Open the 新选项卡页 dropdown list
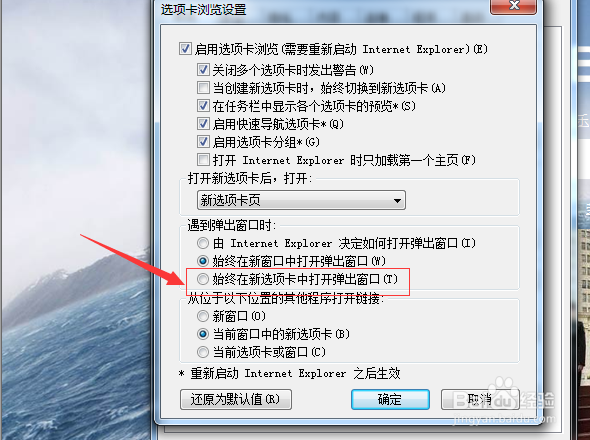 301,200
